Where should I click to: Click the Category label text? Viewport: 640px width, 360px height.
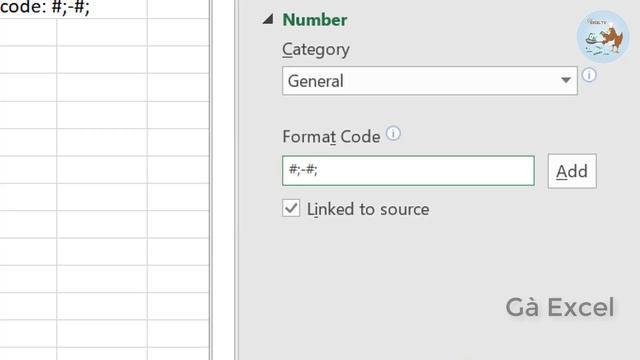[316, 50]
